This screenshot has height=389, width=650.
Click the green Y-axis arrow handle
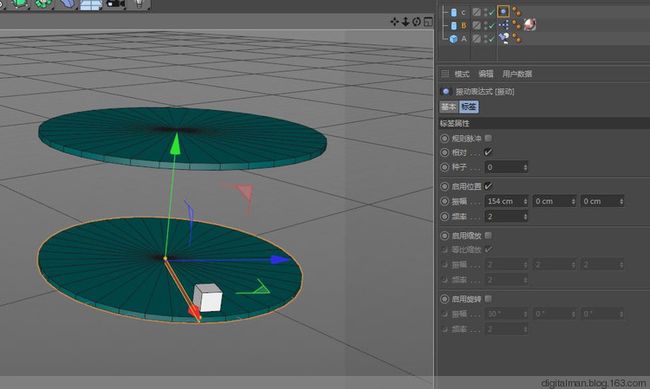point(176,143)
